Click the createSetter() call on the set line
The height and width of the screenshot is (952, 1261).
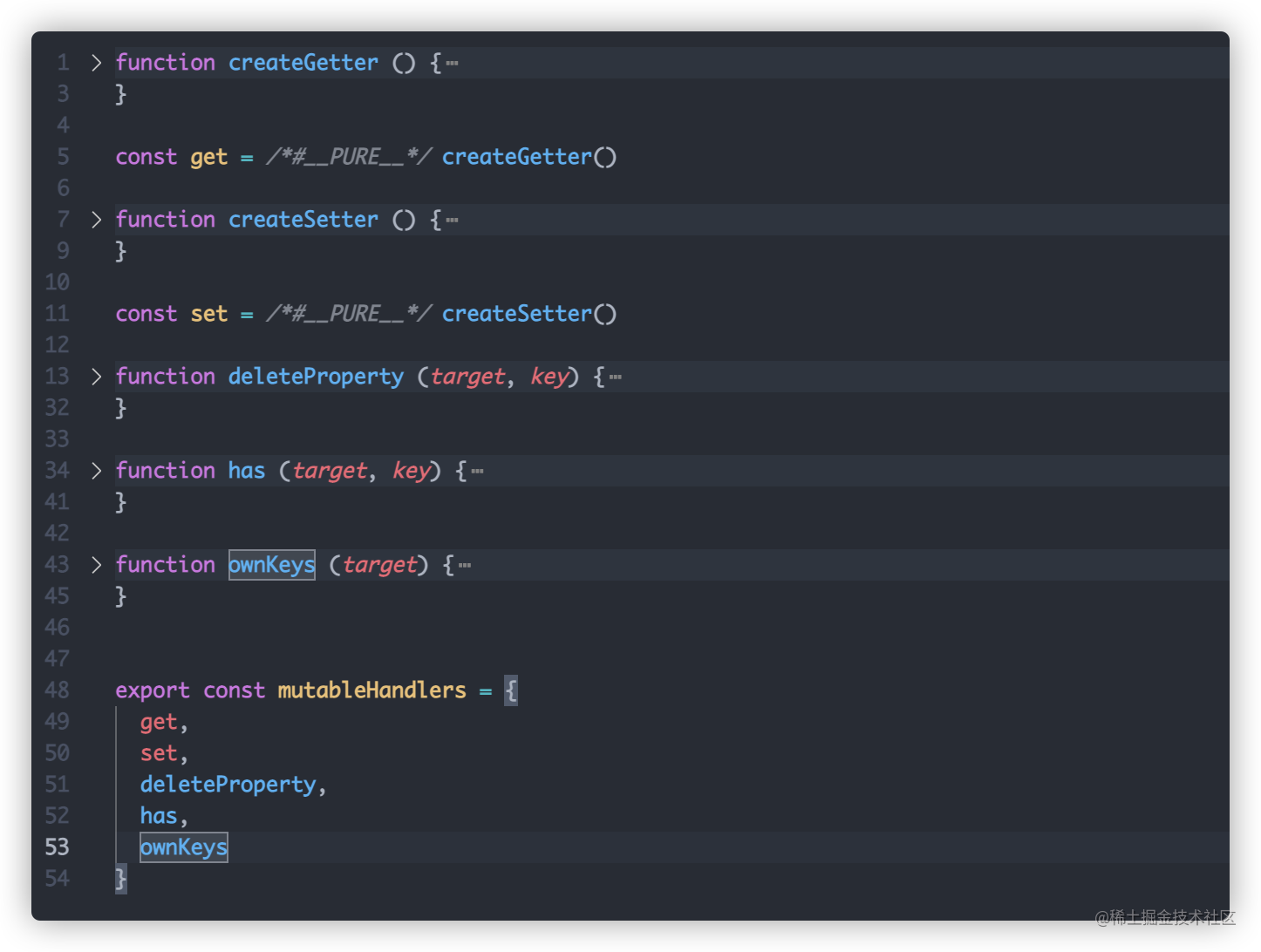tap(528, 314)
